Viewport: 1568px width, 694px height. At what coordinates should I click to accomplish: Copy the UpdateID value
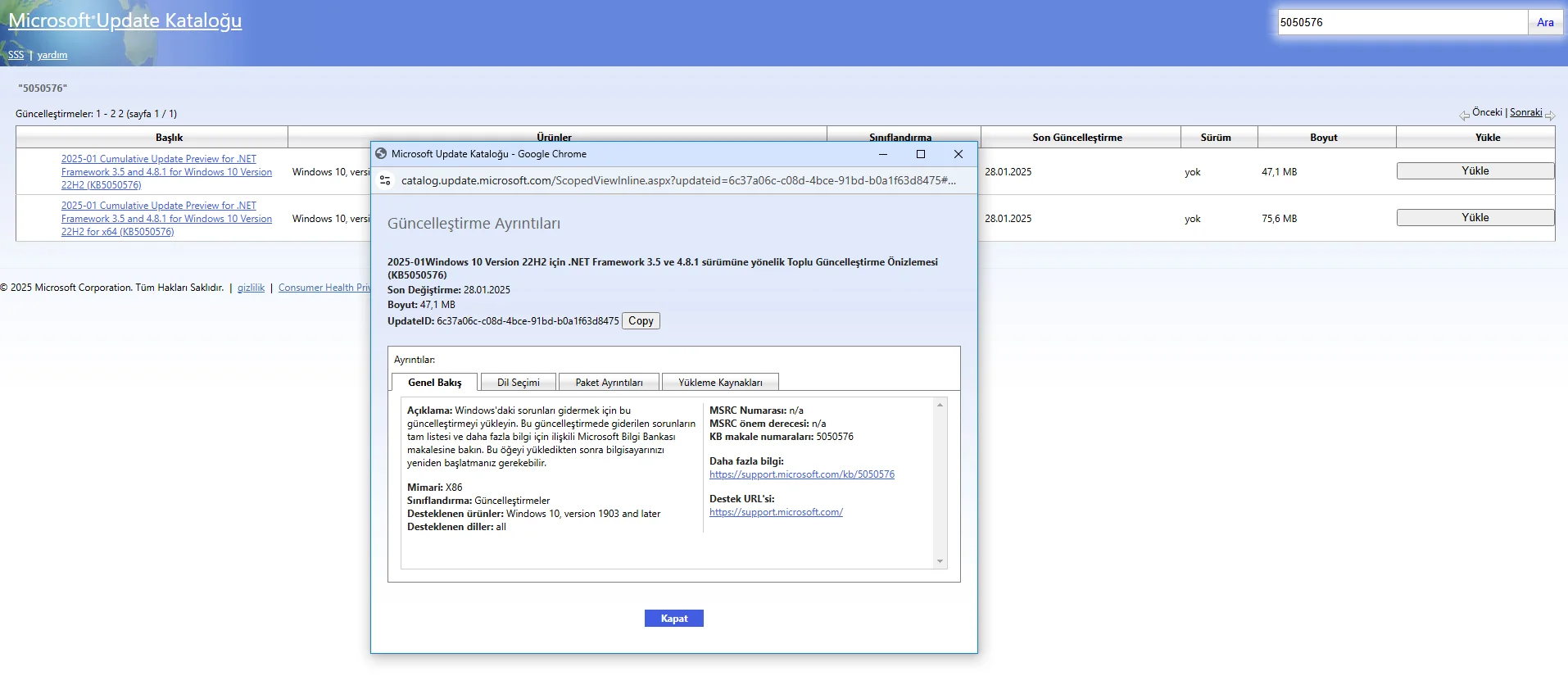point(641,321)
